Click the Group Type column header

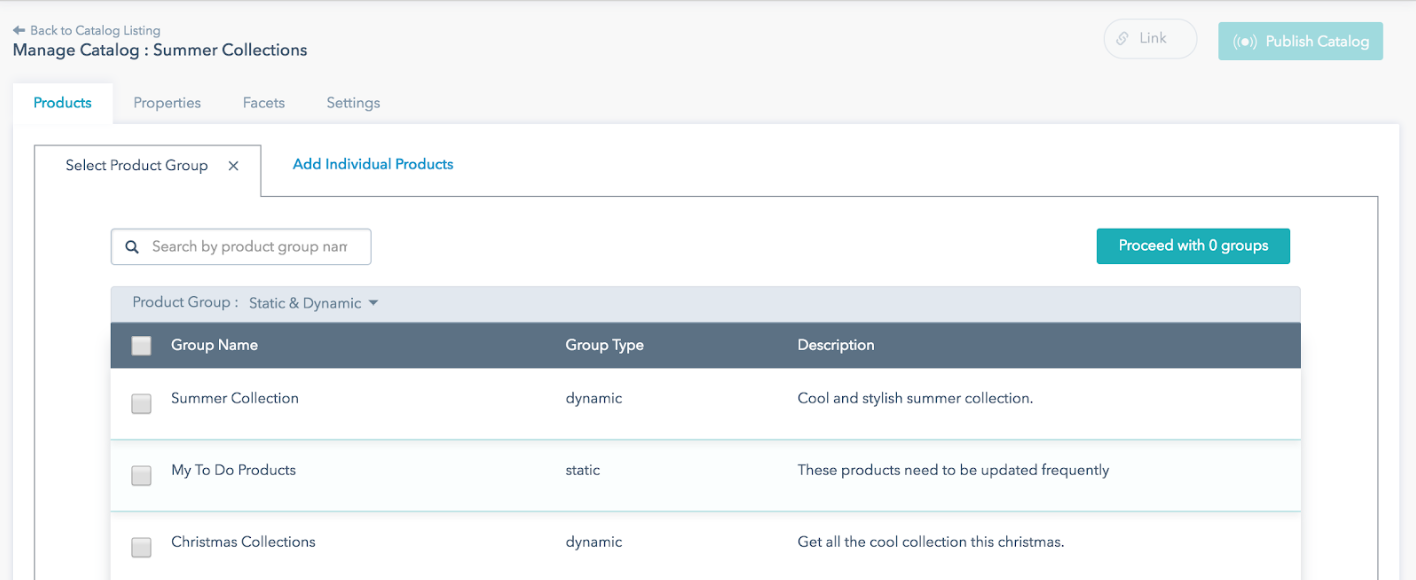(x=604, y=345)
